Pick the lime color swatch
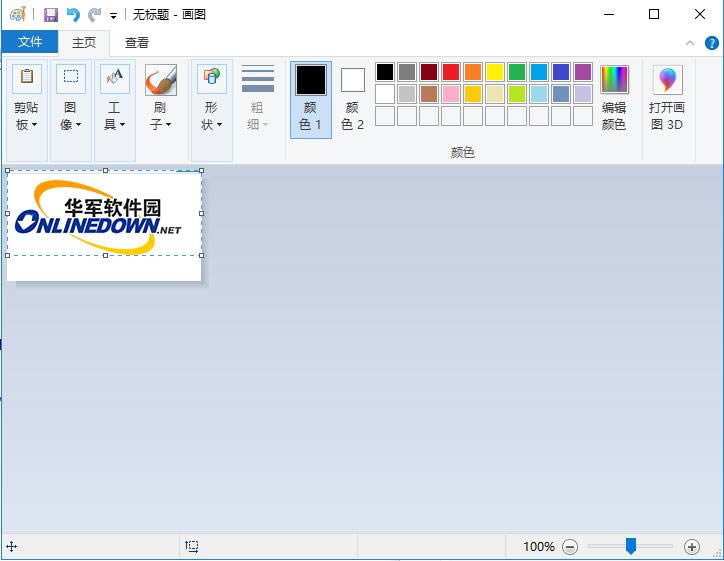 pyautogui.click(x=517, y=94)
